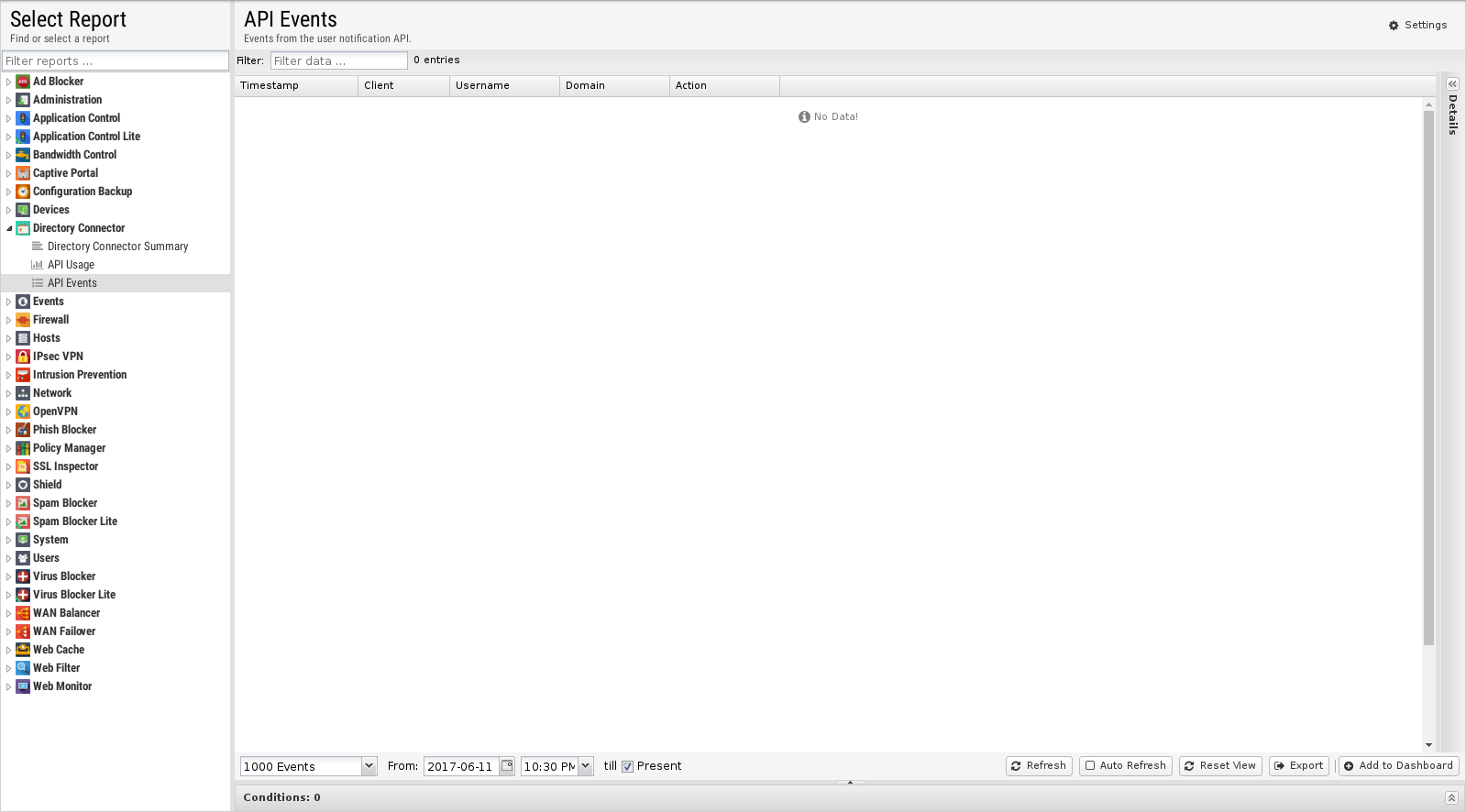The width and height of the screenshot is (1466, 812).
Task: Click Add to Dashboard button
Action: 1398,765
